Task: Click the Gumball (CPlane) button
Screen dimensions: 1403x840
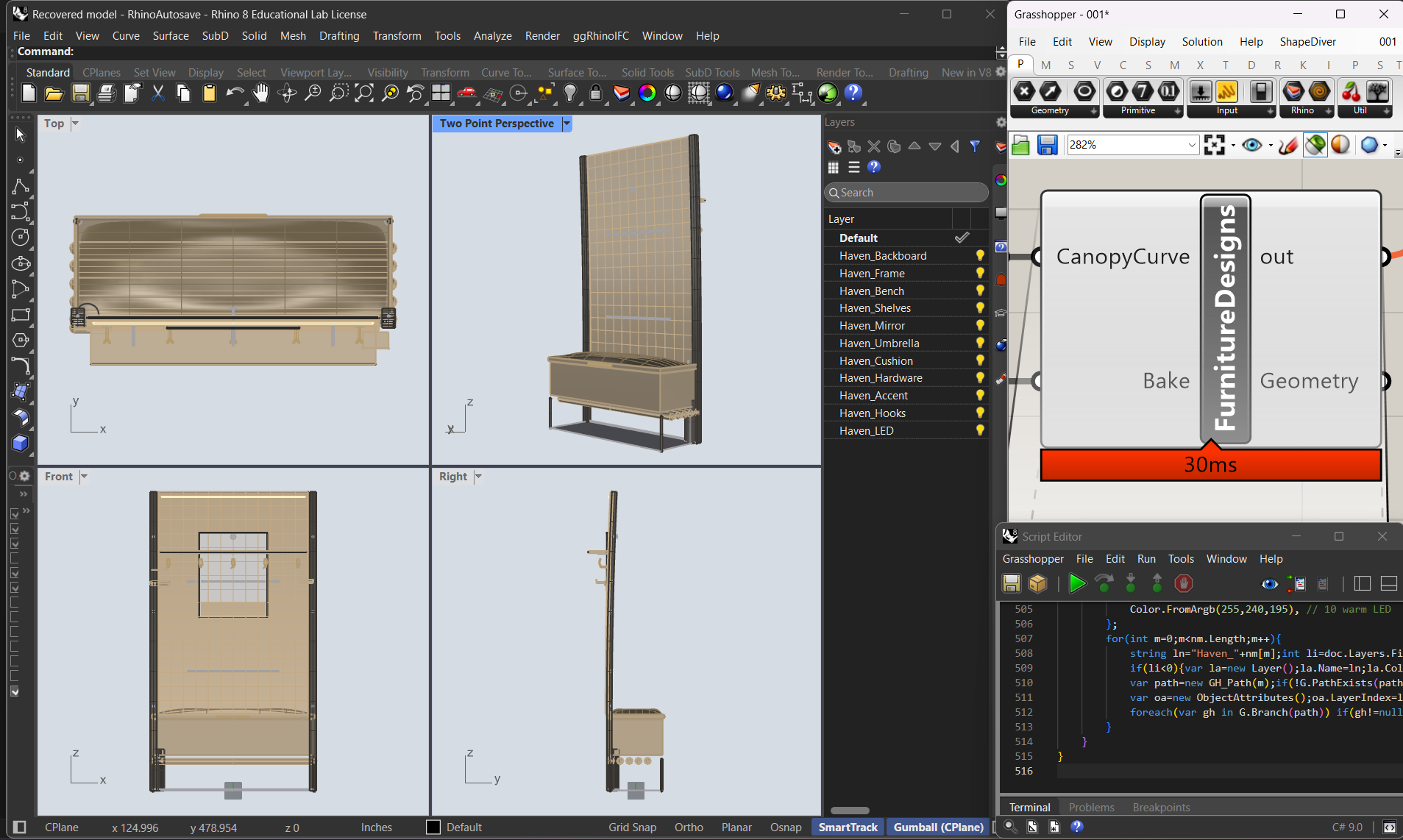Action: click(x=938, y=827)
